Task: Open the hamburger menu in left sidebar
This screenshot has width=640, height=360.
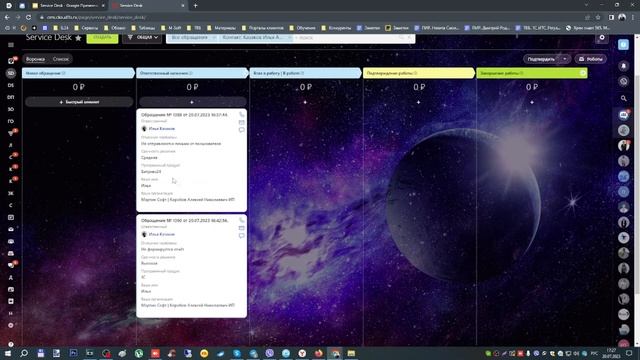Action: click(11, 45)
